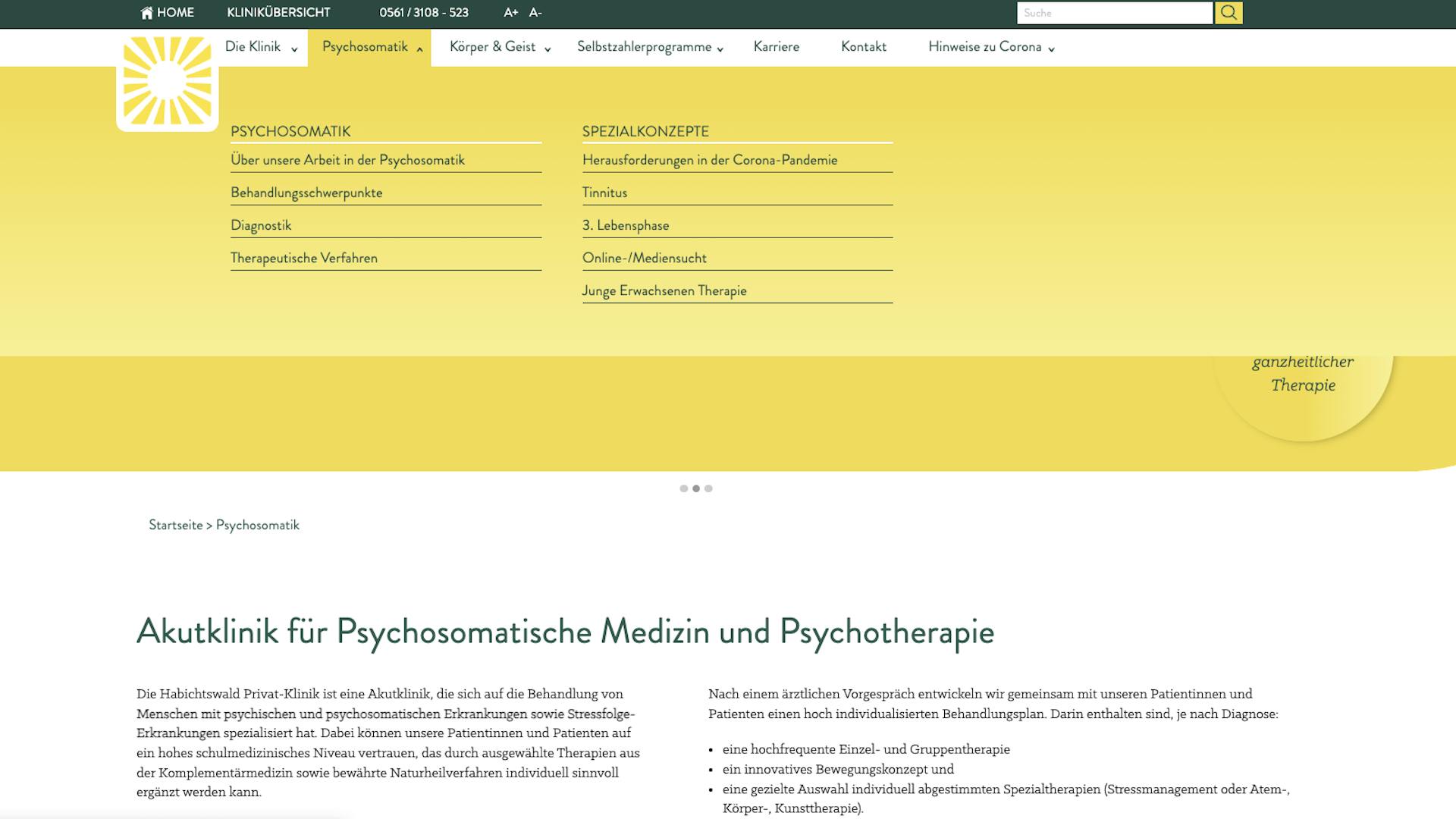Expand the Die Klinik menu
This screenshot has height=819, width=1456.
261,47
